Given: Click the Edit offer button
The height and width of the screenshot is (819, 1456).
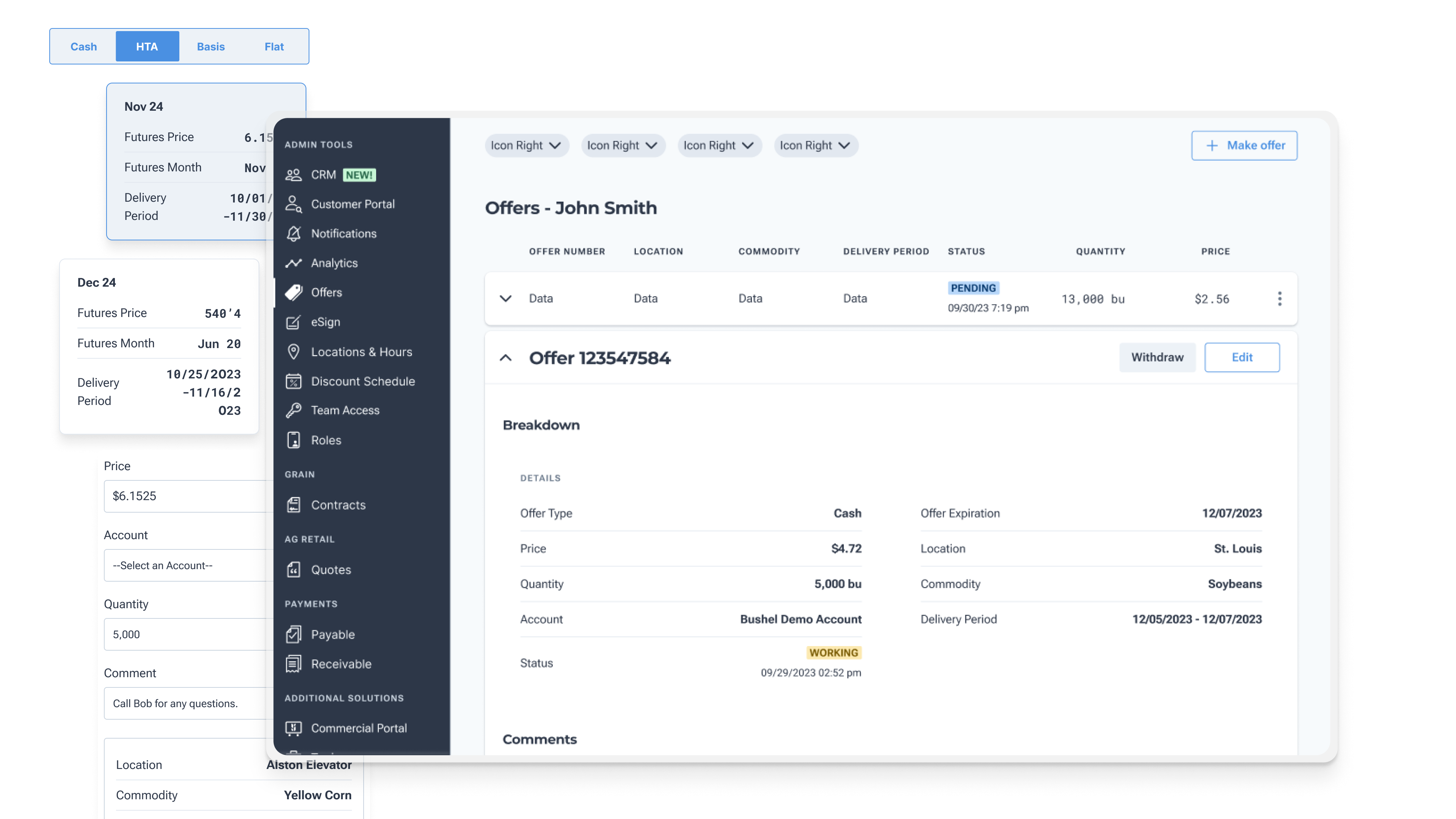Looking at the screenshot, I should click(1242, 357).
